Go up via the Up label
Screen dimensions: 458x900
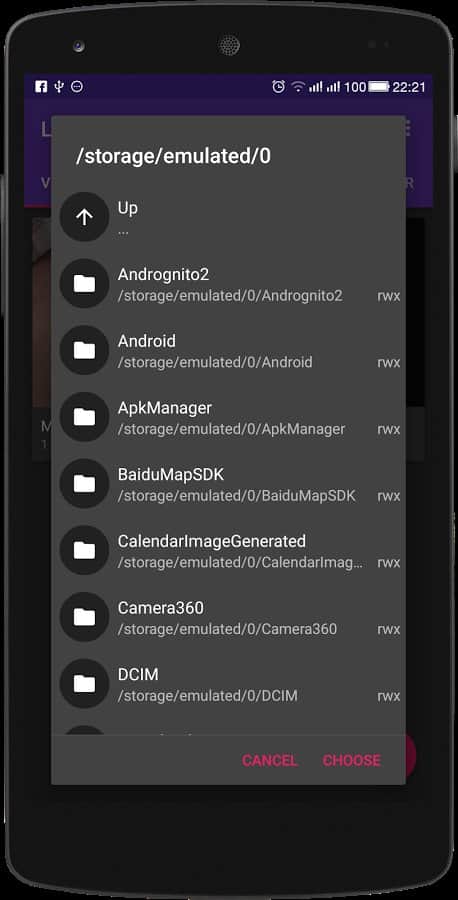pos(127,208)
